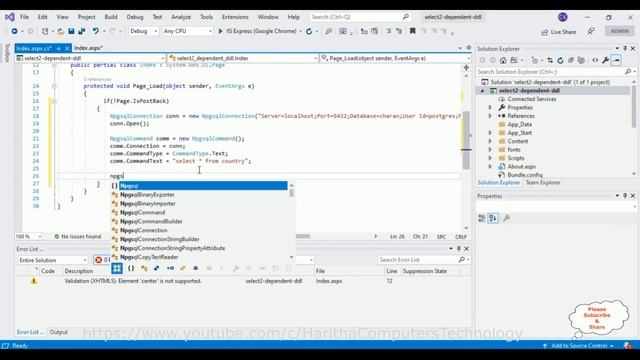Click the notifications icon in status bar

click(x=627, y=346)
